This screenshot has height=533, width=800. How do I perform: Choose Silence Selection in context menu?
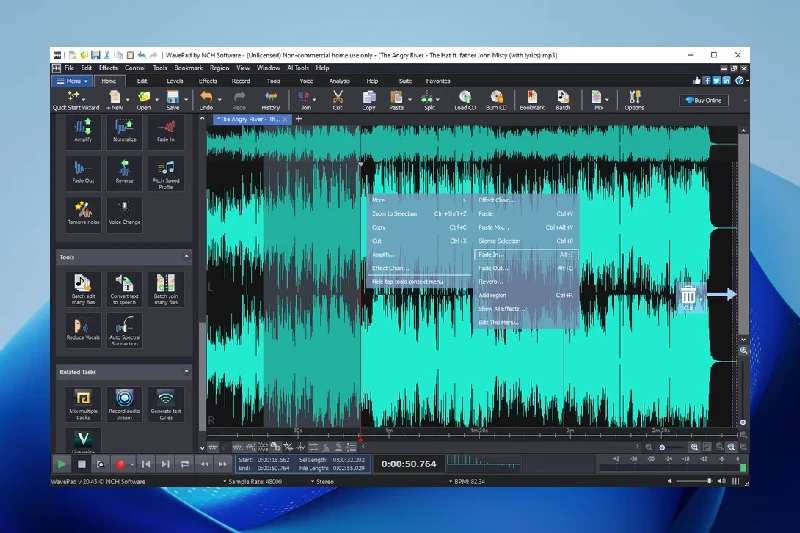pos(526,241)
